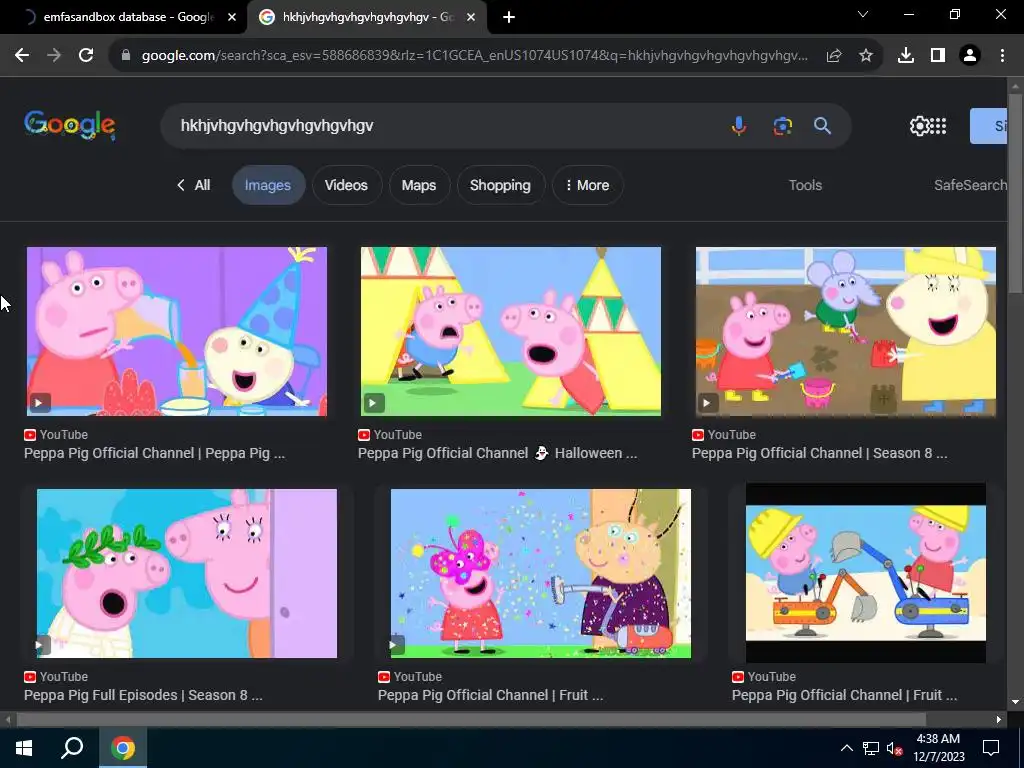Start voice search with the microphone icon
Viewport: 1024px width, 768px height.
pos(739,125)
